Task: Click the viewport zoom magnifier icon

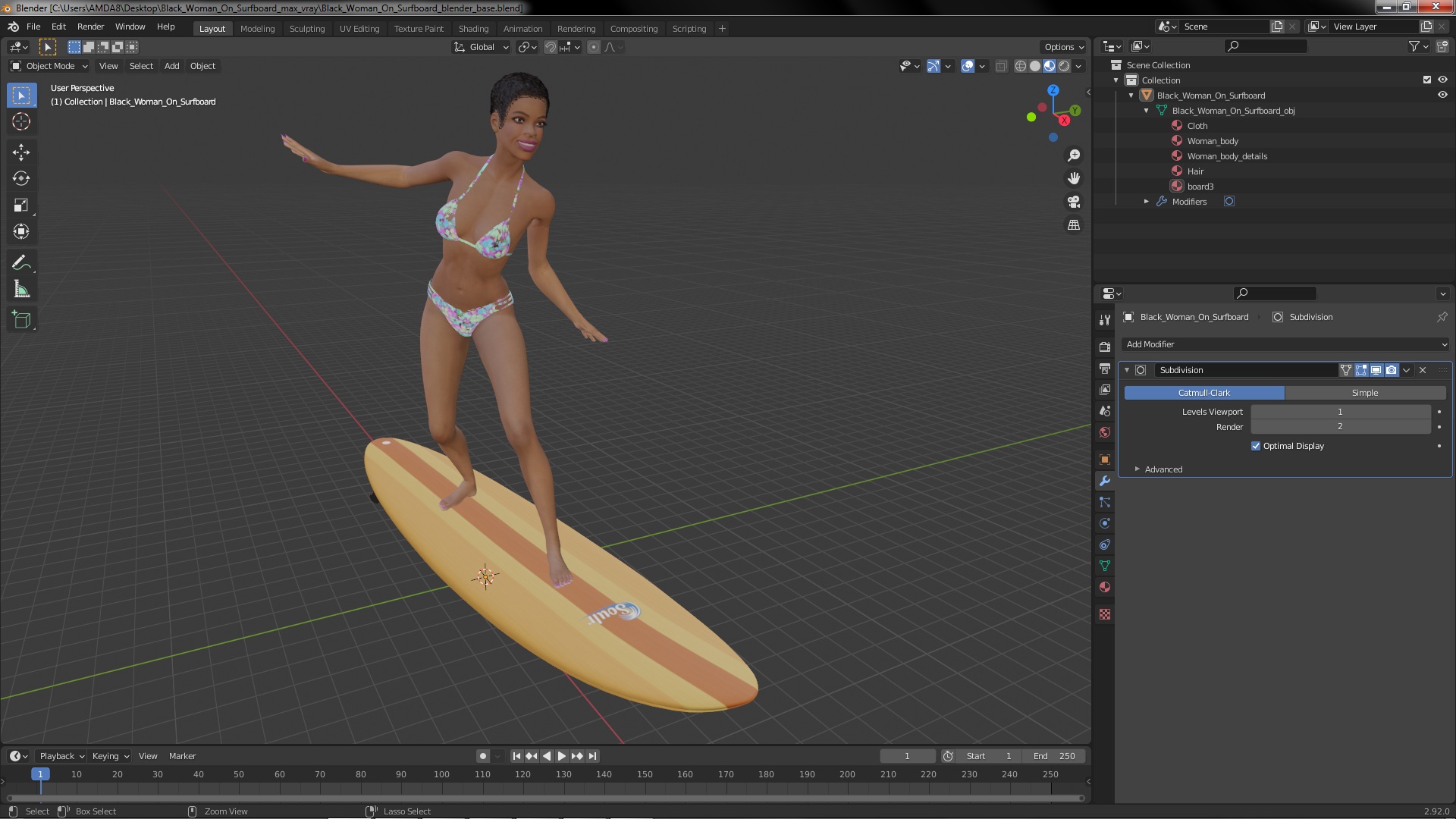Action: pyautogui.click(x=1074, y=155)
